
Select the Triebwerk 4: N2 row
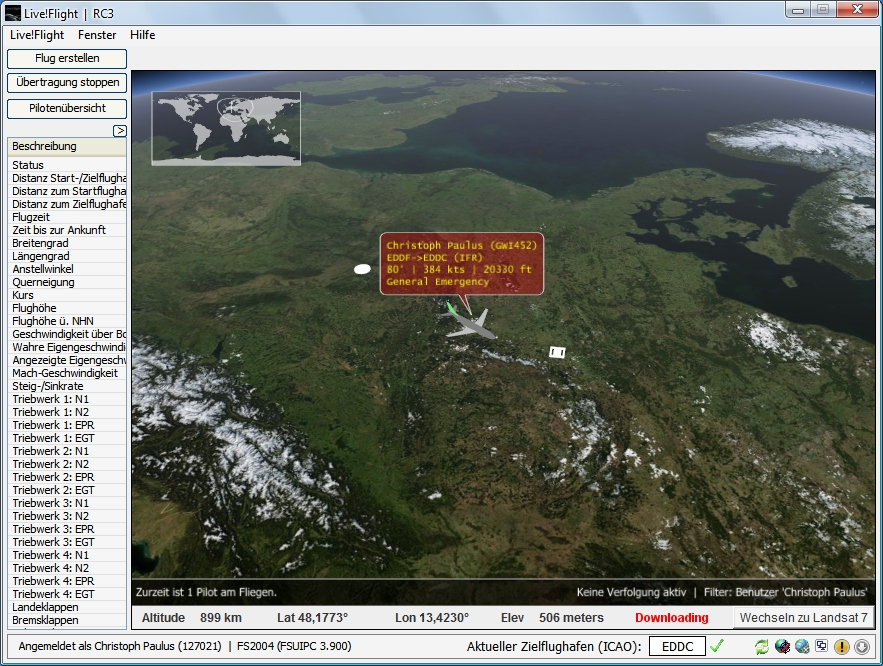(67, 568)
